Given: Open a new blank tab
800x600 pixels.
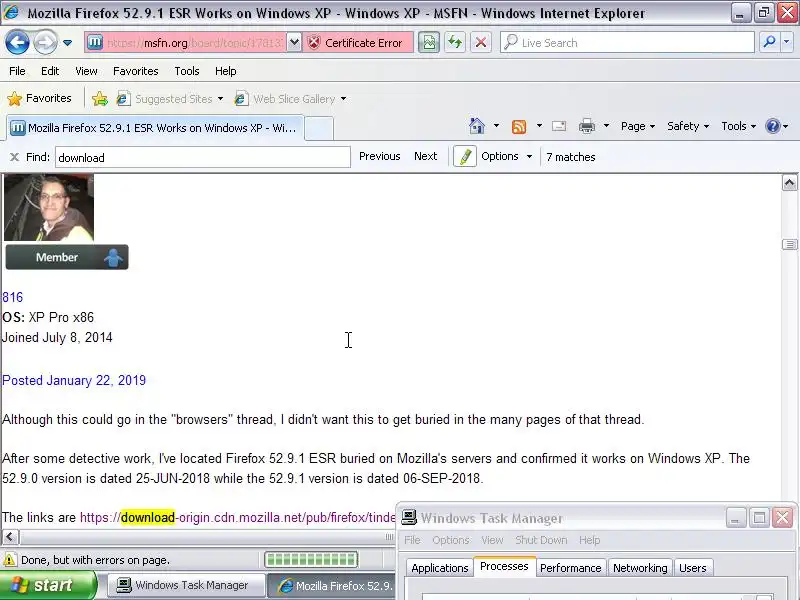Looking at the screenshot, I should pos(319,128).
